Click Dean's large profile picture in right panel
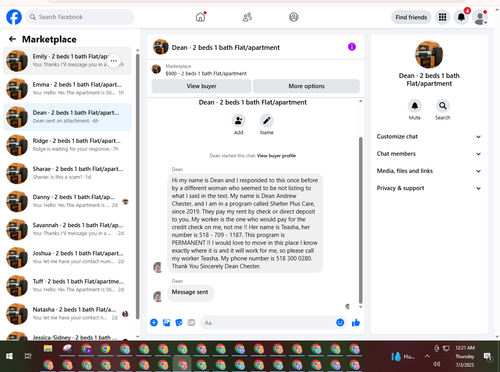500x372 pixels. pos(429,55)
